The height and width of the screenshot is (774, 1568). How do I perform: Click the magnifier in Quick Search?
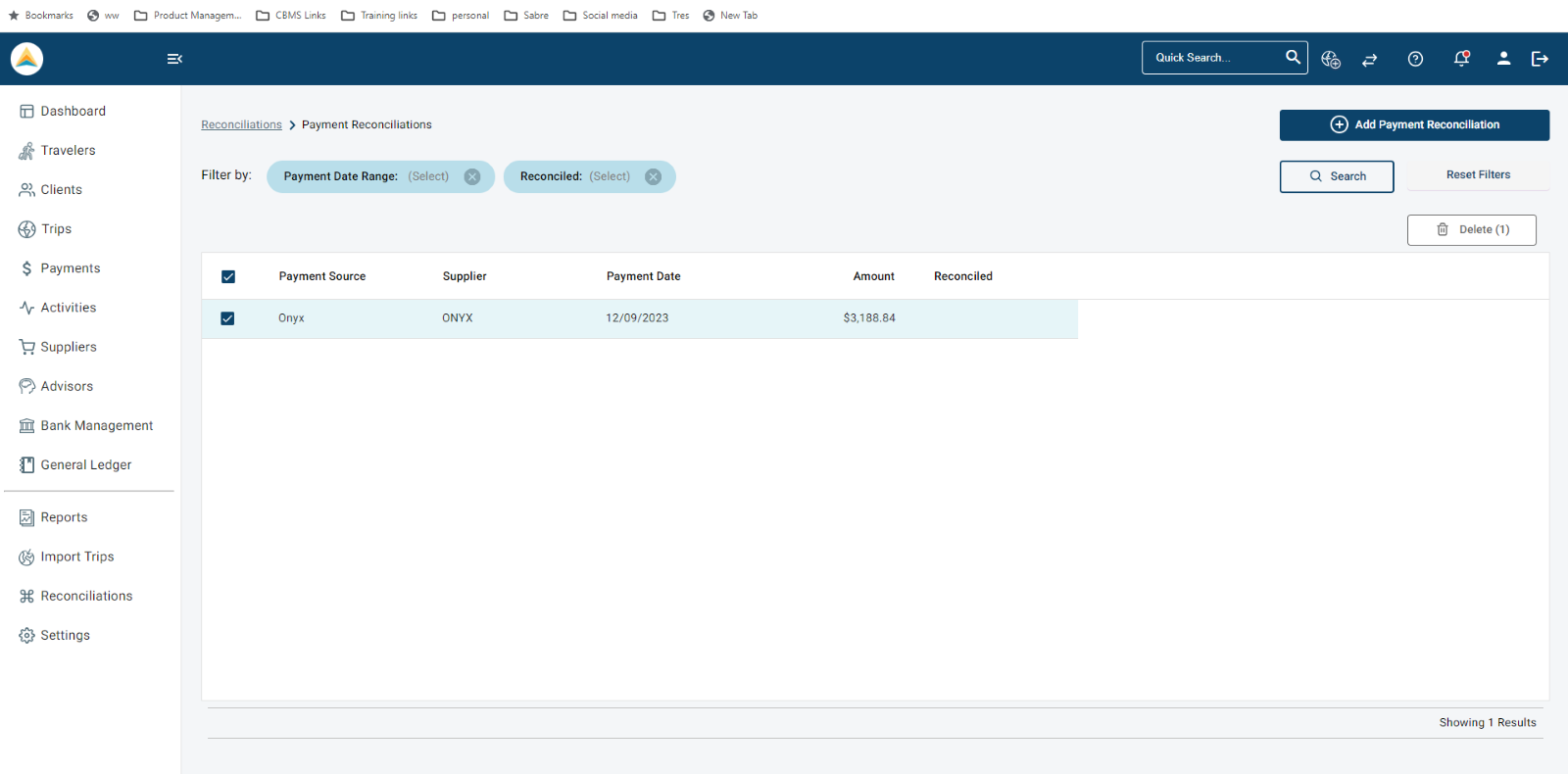click(x=1293, y=57)
